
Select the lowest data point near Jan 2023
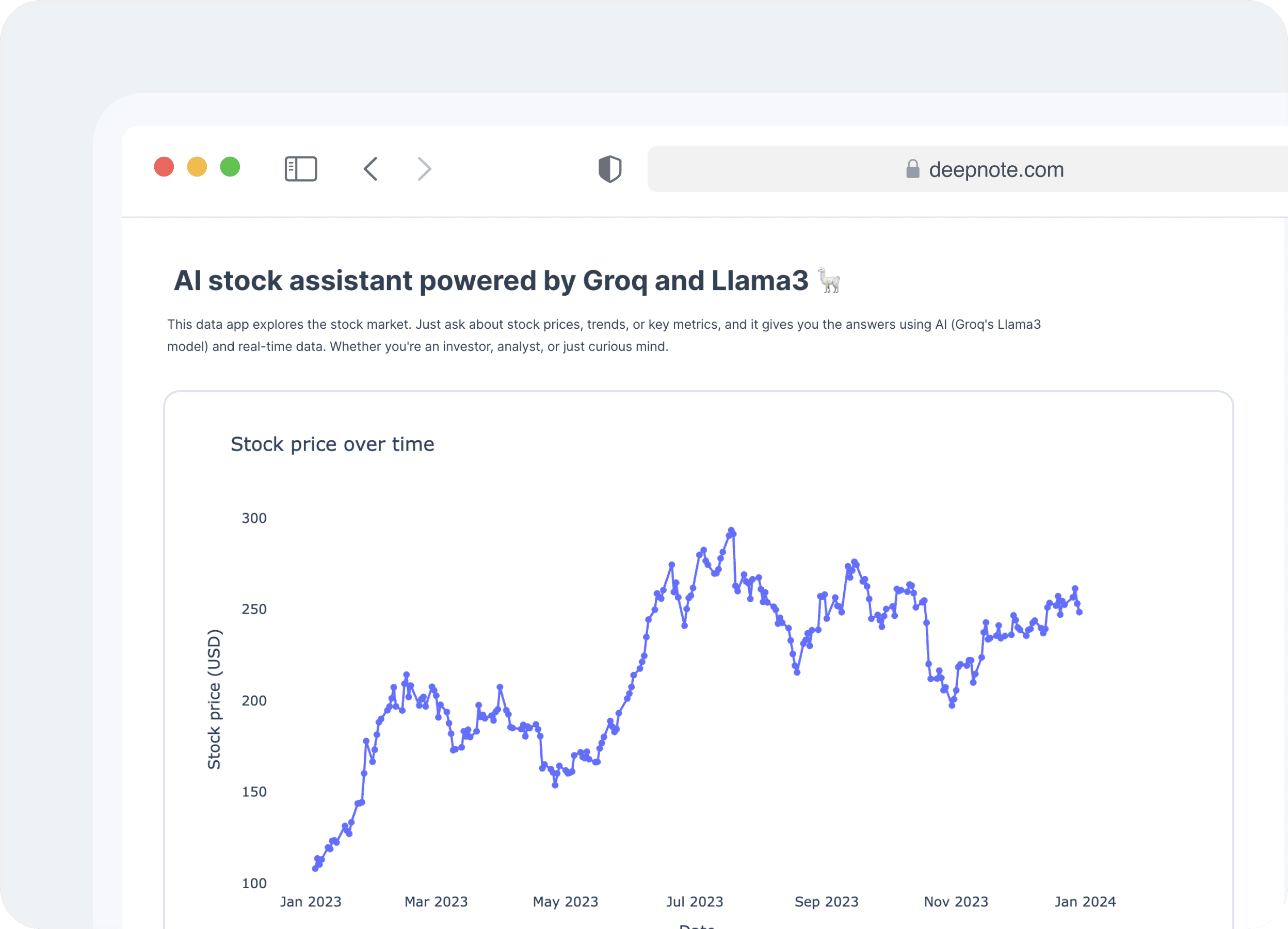tap(316, 867)
